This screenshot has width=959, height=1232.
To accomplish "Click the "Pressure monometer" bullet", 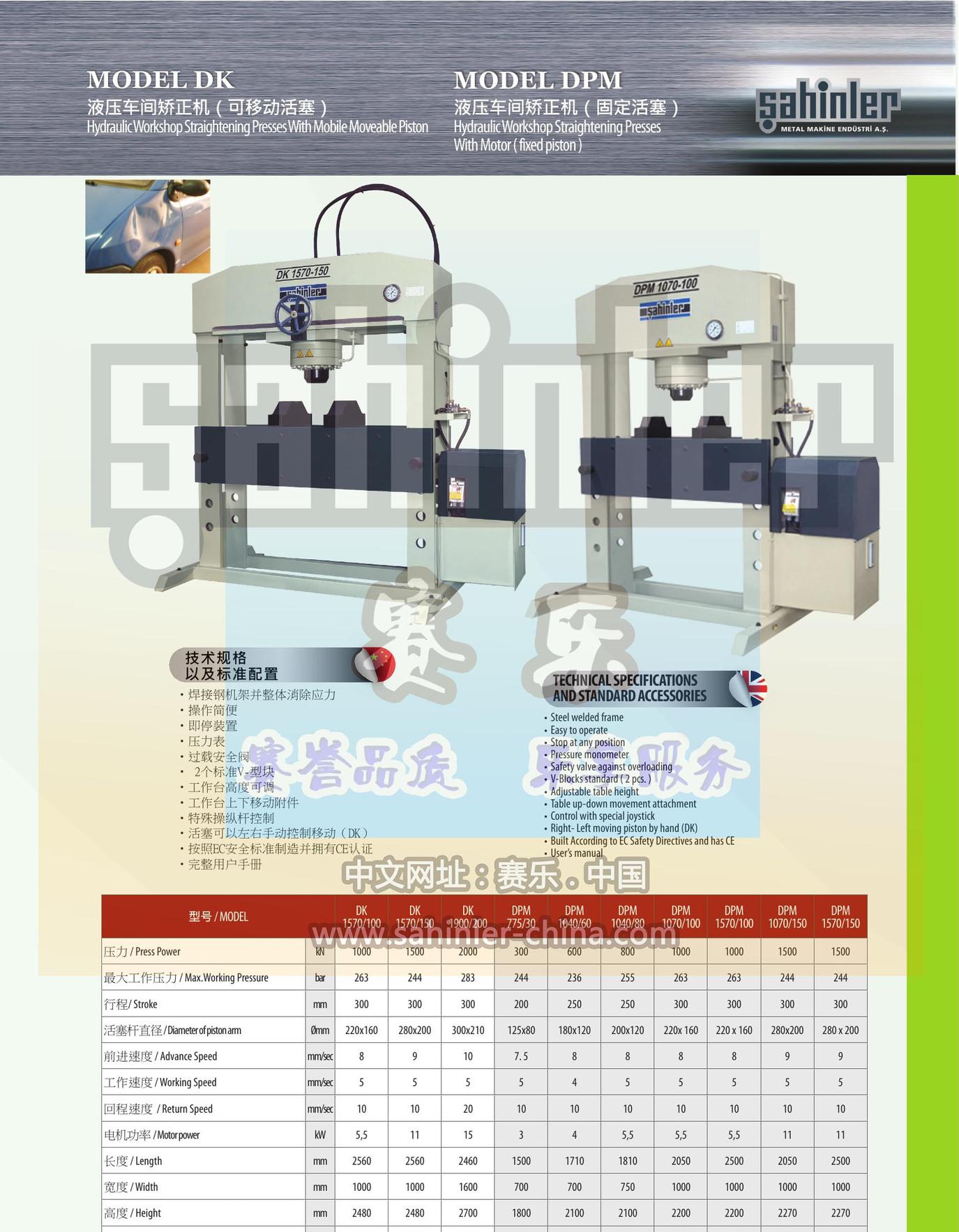I will 589,754.
